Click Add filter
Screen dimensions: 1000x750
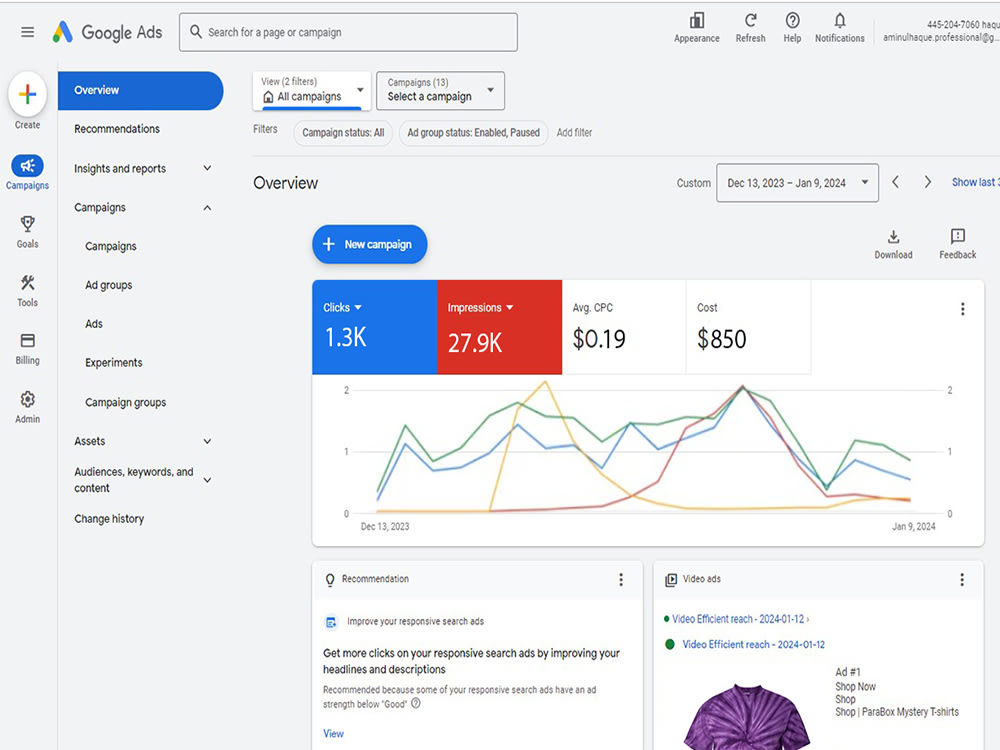pyautogui.click(x=574, y=133)
